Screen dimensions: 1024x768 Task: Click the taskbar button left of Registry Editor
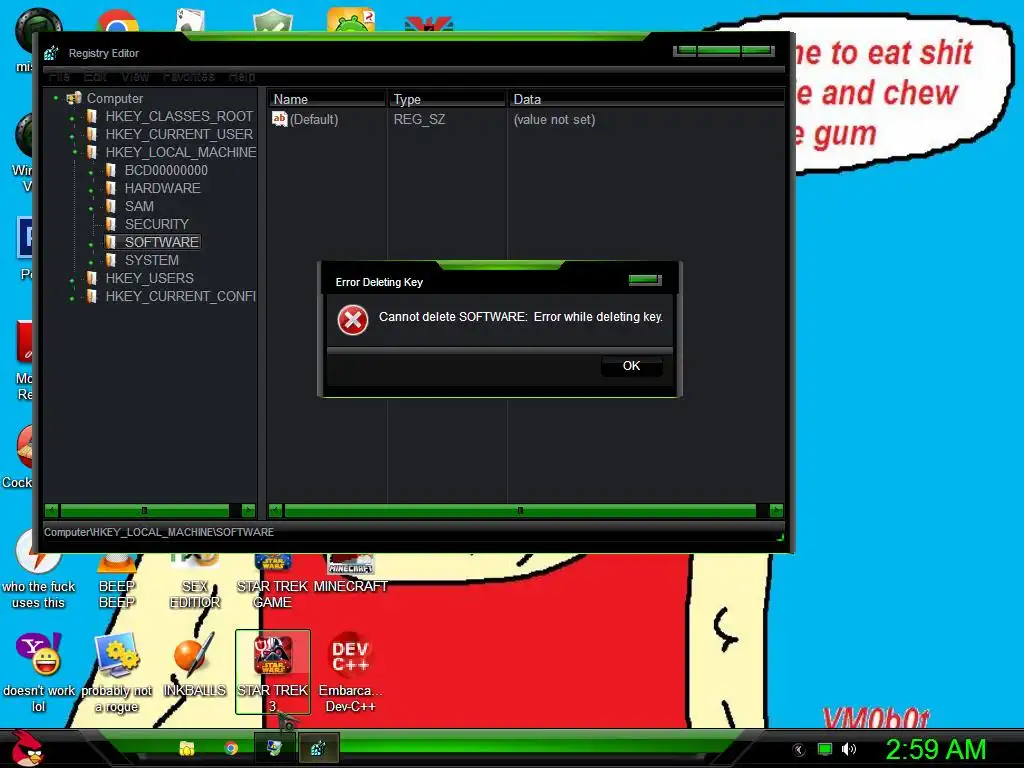[x=274, y=748]
